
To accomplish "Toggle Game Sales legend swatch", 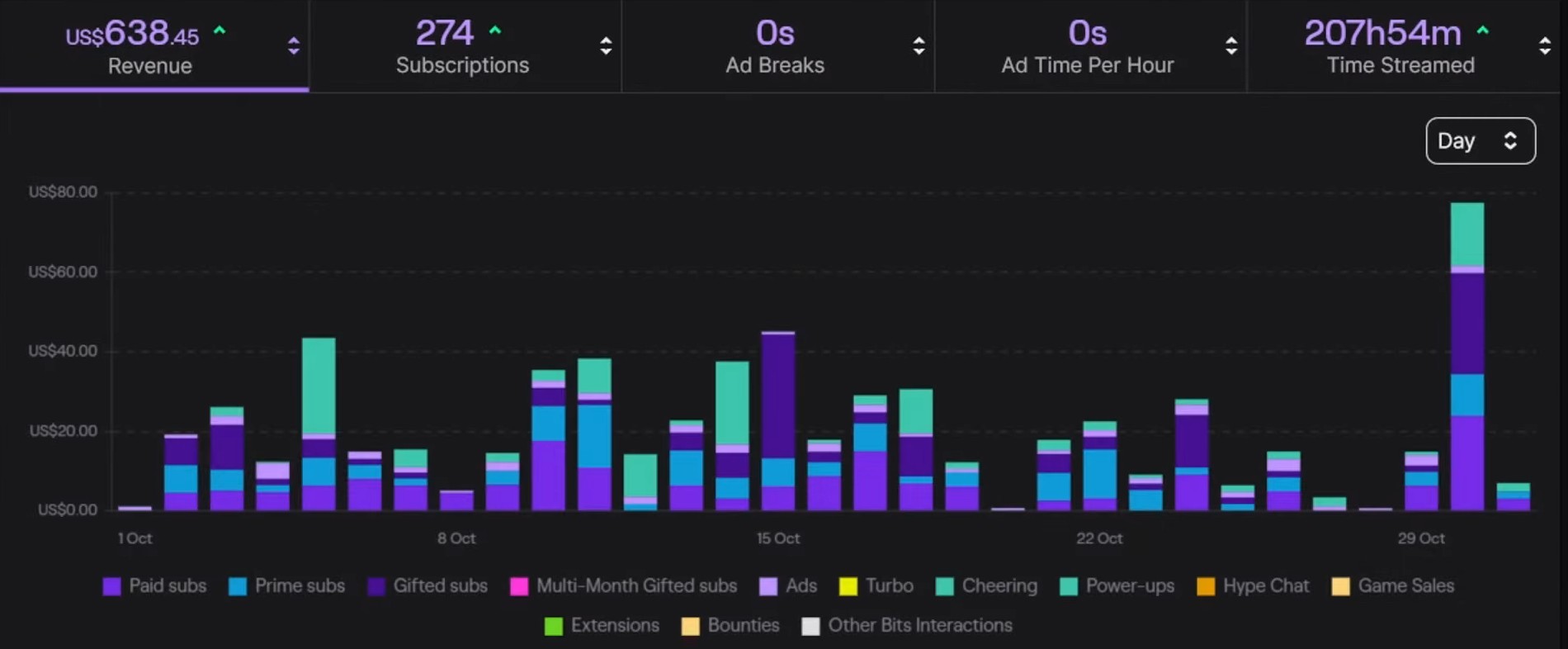I will click(1341, 586).
